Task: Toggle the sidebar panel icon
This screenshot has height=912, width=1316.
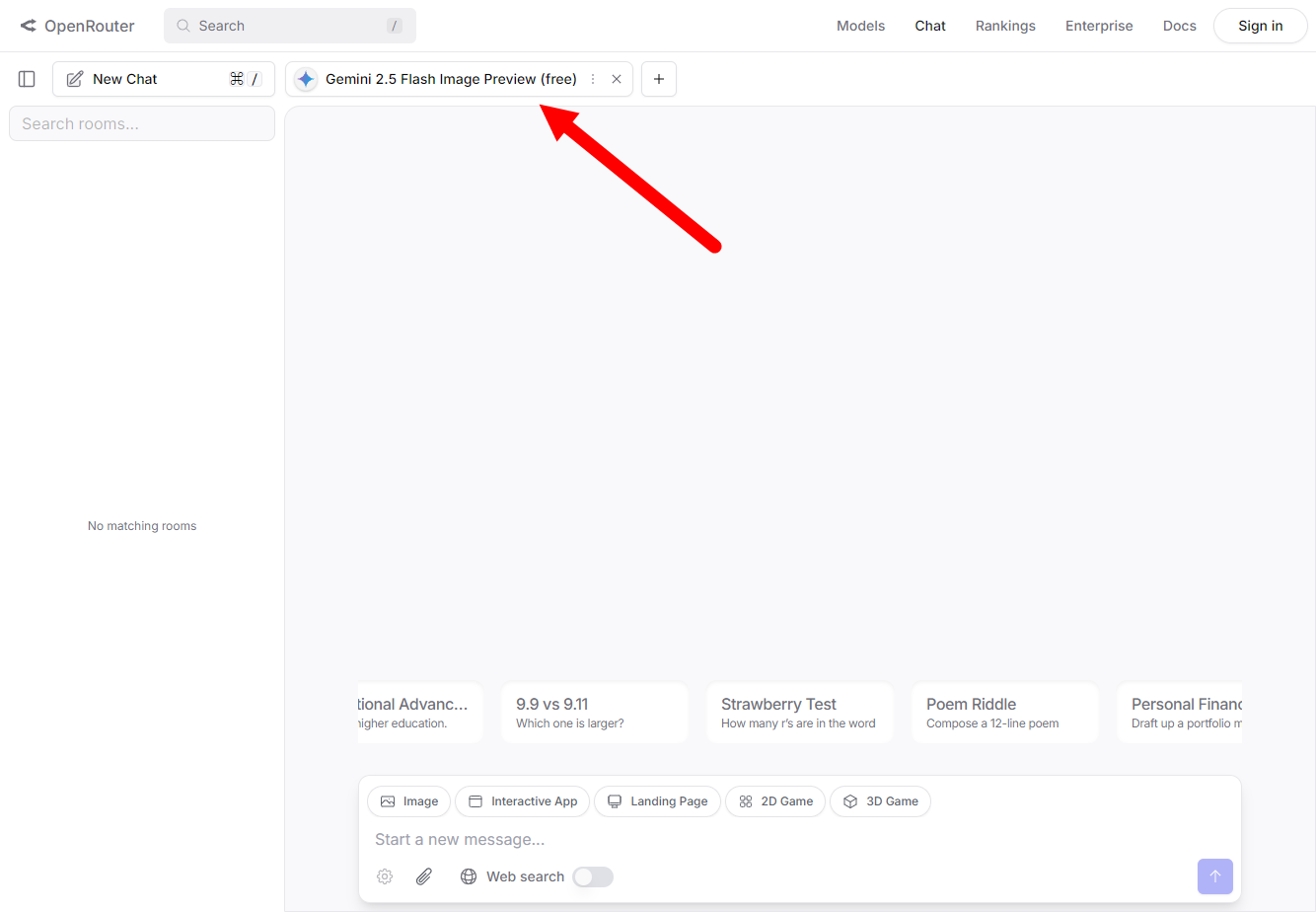Action: [x=27, y=79]
